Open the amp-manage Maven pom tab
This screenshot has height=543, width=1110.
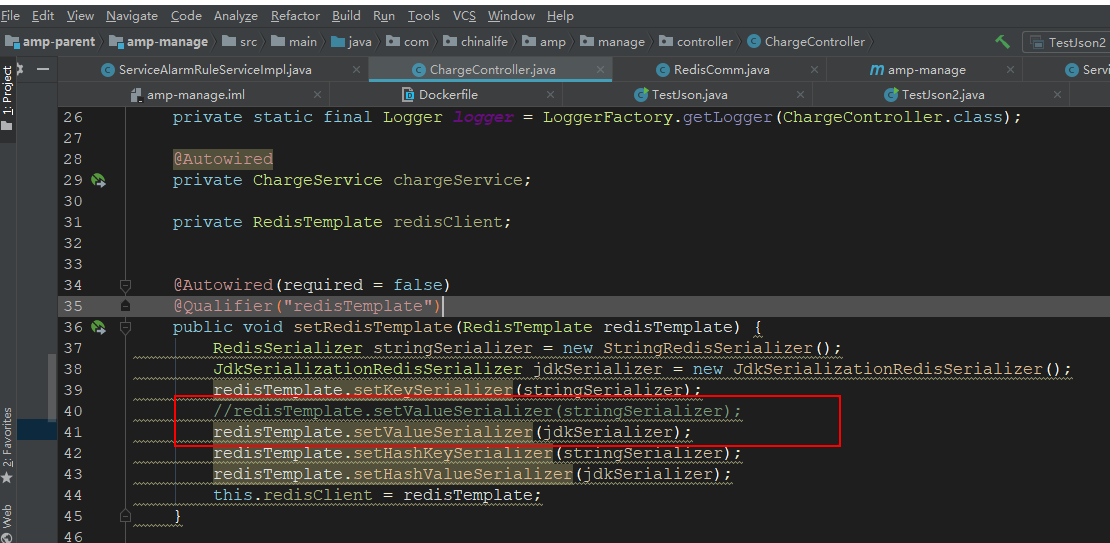pyautogui.click(x=917, y=69)
